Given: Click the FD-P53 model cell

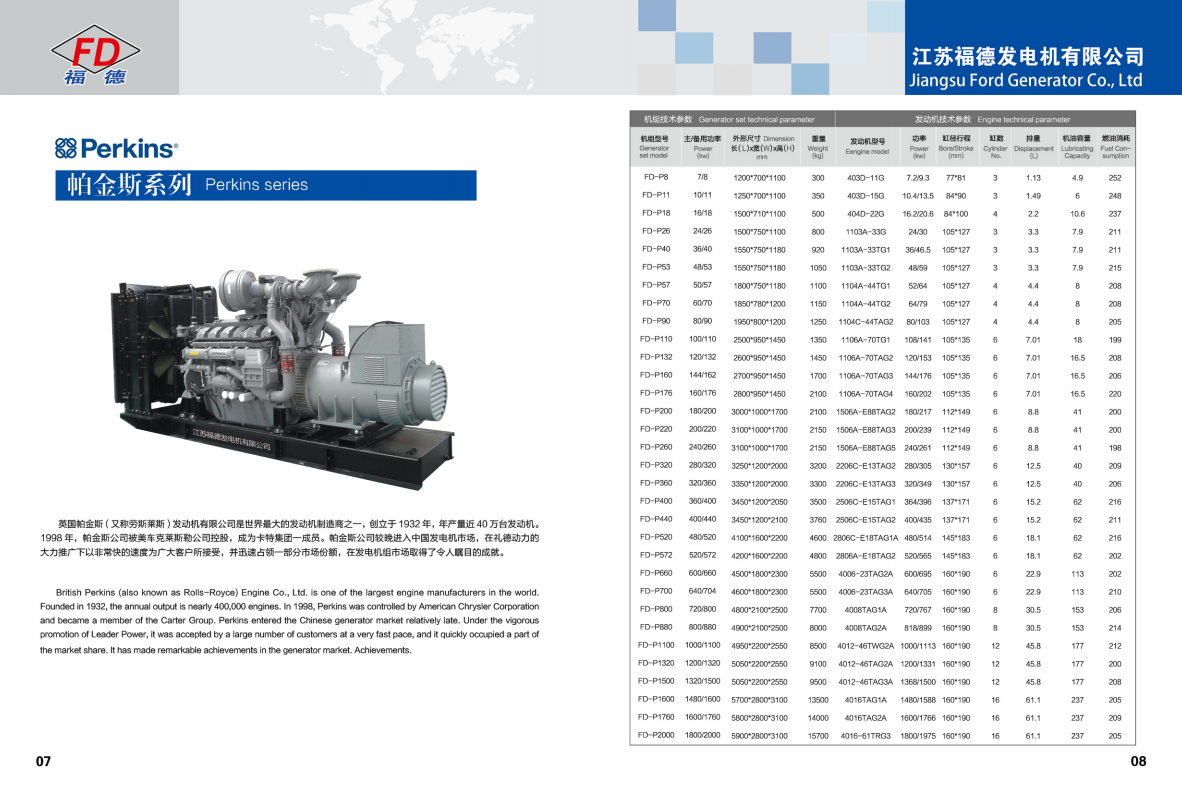Looking at the screenshot, I should click(656, 268).
